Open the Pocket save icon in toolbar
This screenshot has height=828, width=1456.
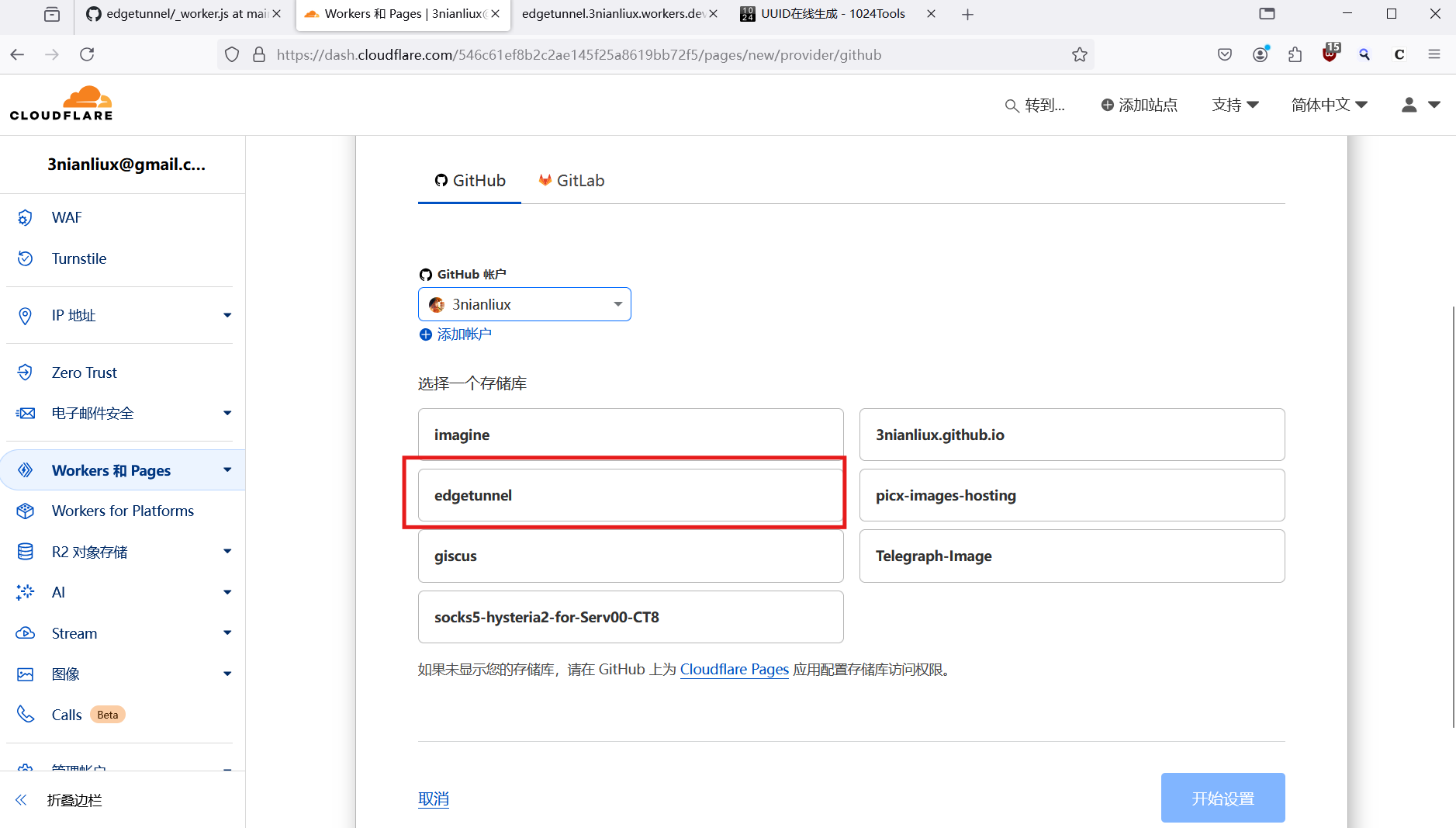(x=1225, y=54)
